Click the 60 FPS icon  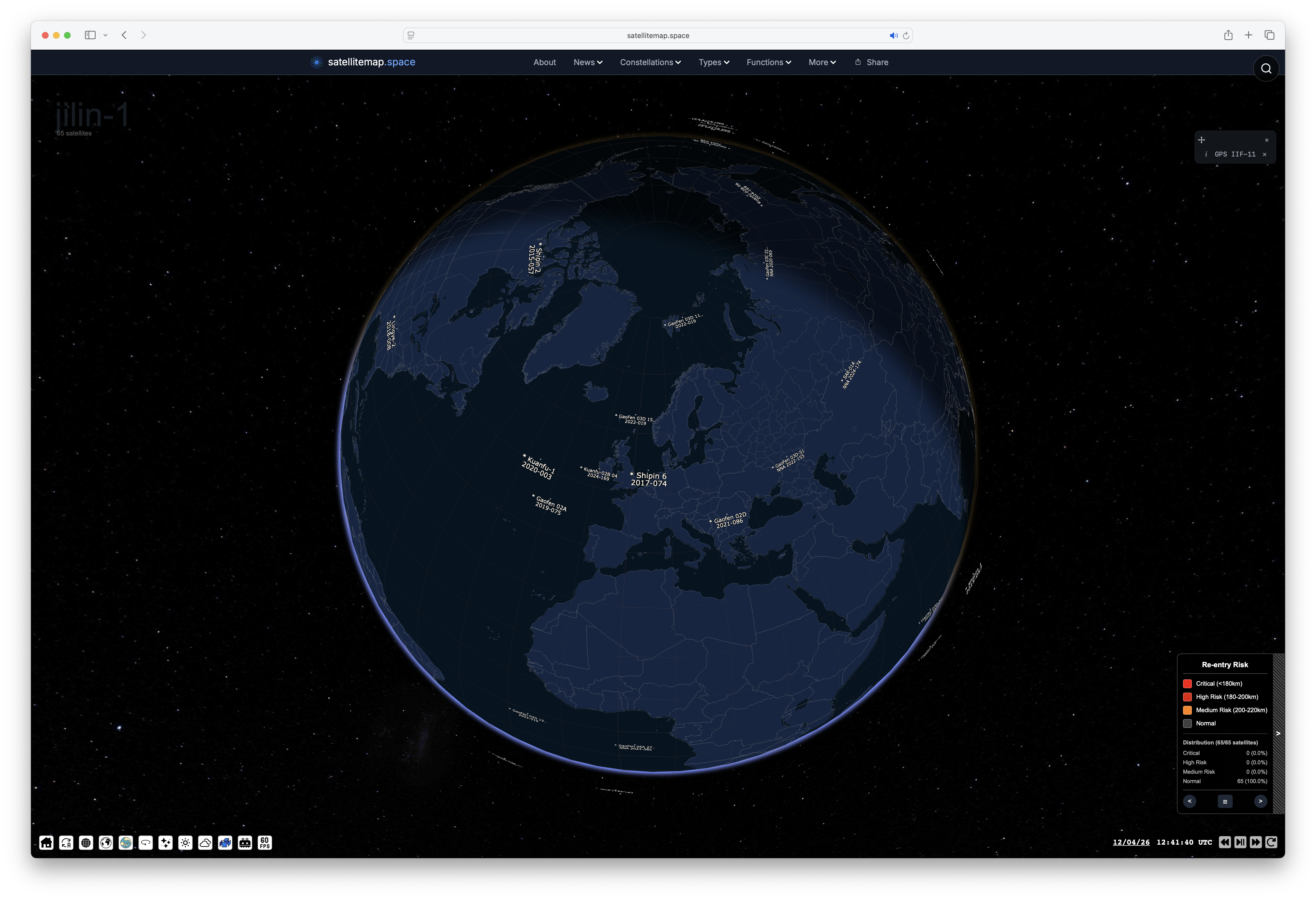pos(265,842)
